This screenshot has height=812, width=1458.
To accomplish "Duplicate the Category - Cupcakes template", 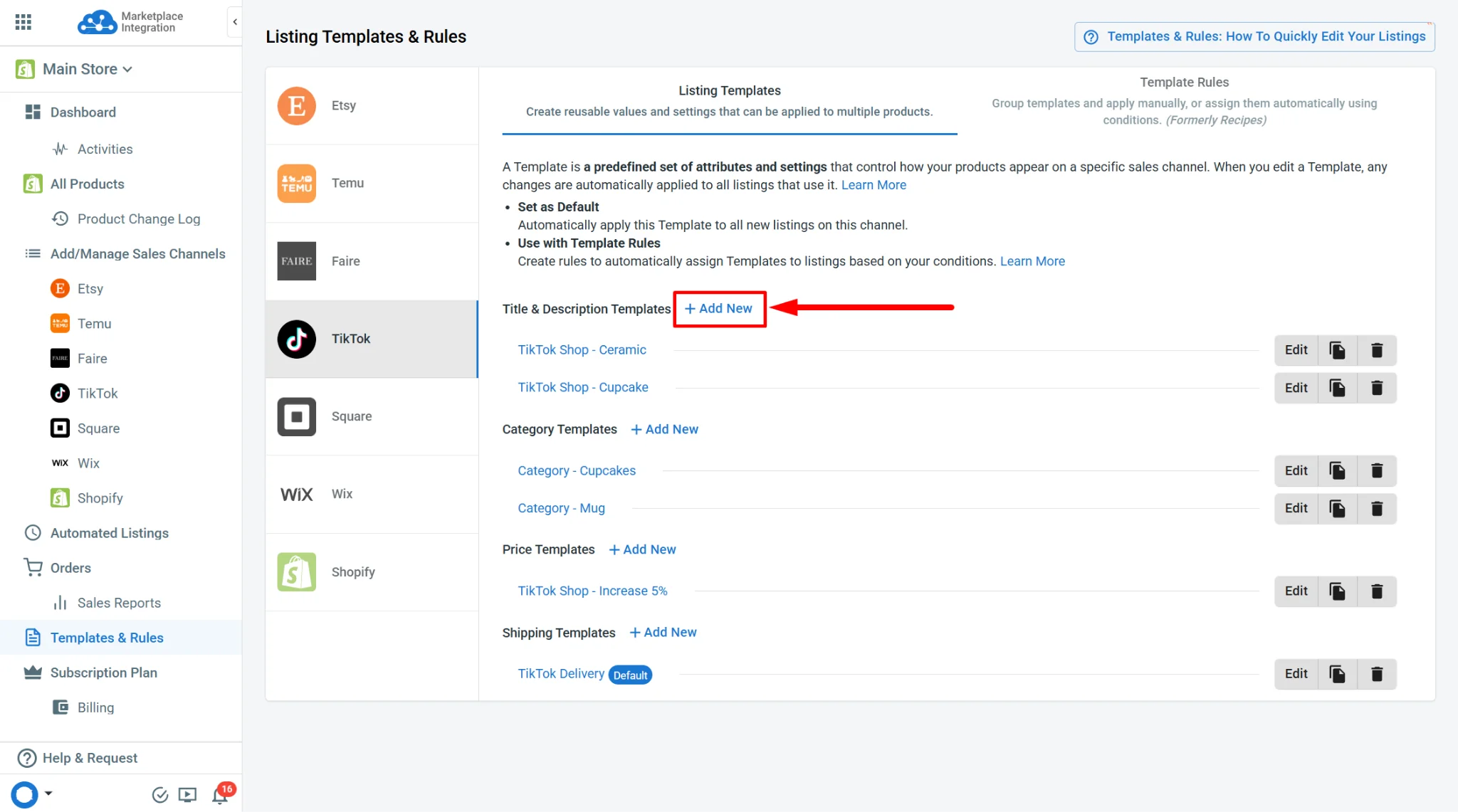I will pyautogui.click(x=1337, y=471).
